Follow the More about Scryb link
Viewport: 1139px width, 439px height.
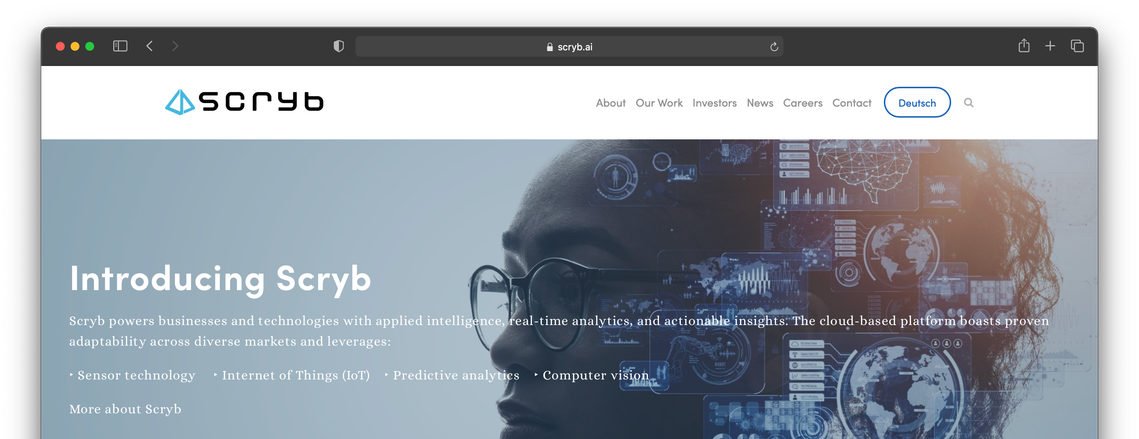pyautogui.click(x=125, y=409)
